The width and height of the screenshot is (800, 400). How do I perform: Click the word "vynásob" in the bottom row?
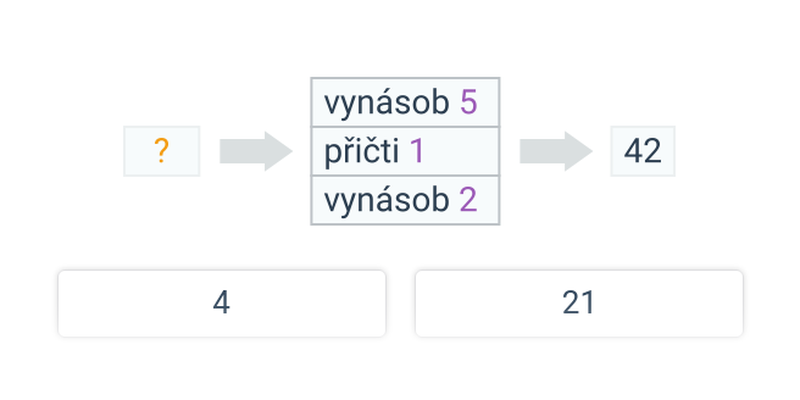coord(386,200)
